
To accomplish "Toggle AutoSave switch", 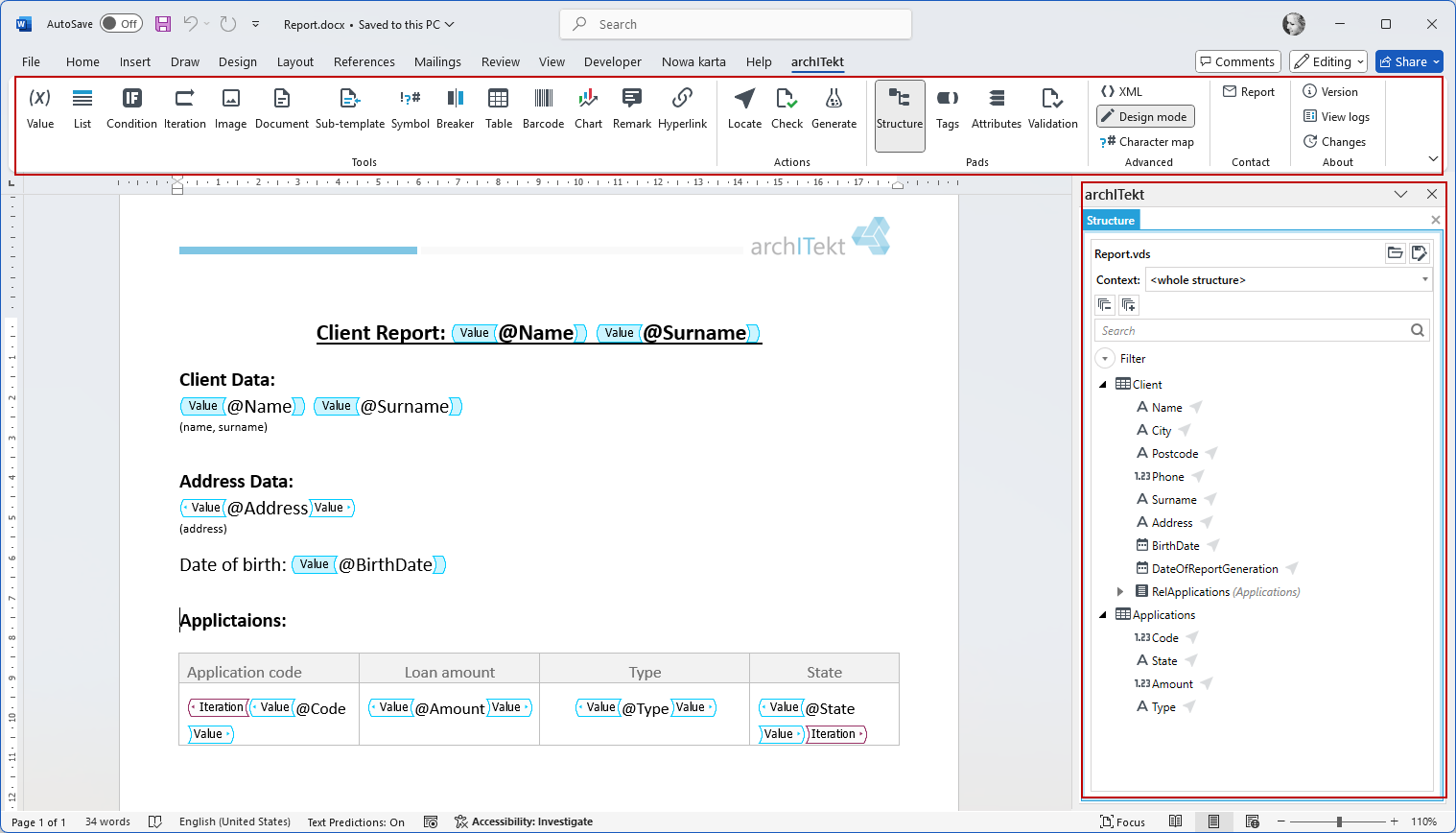I will tap(122, 24).
